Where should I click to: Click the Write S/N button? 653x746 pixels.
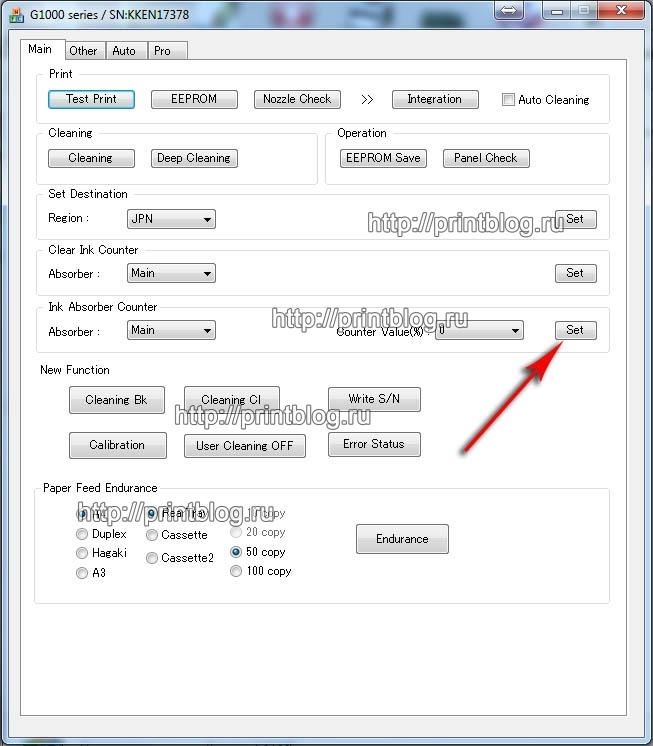[374, 399]
